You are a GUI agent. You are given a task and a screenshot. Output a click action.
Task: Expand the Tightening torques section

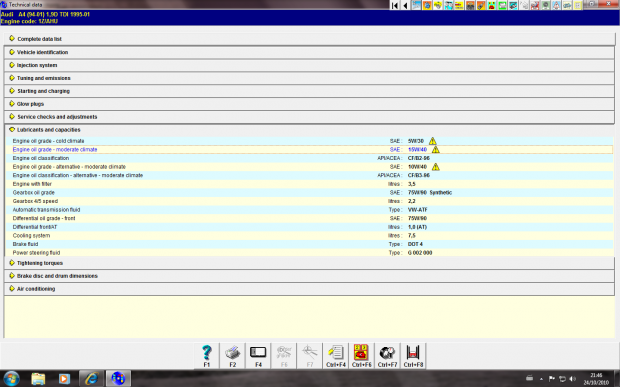310,263
